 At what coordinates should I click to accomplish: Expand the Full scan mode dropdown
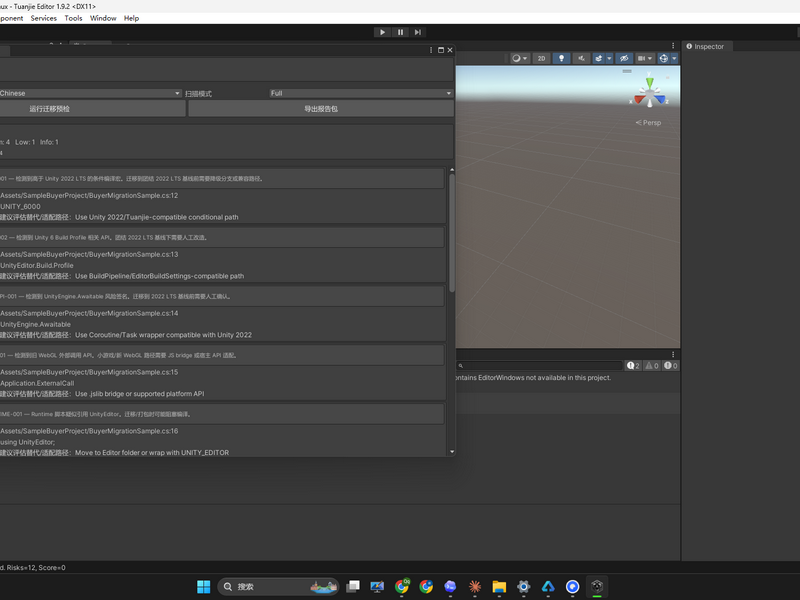361,93
